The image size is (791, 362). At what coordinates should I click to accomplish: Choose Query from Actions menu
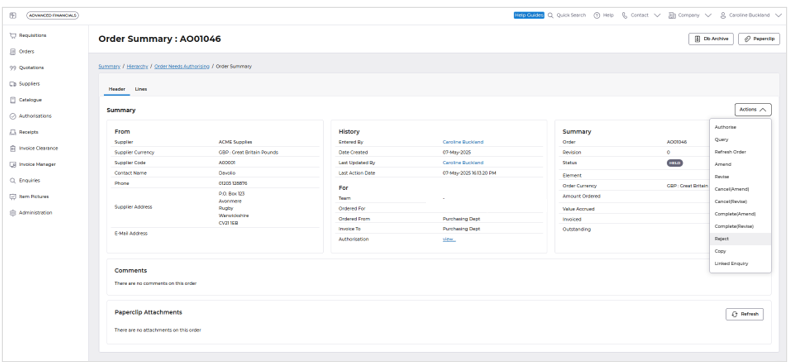tap(740, 140)
